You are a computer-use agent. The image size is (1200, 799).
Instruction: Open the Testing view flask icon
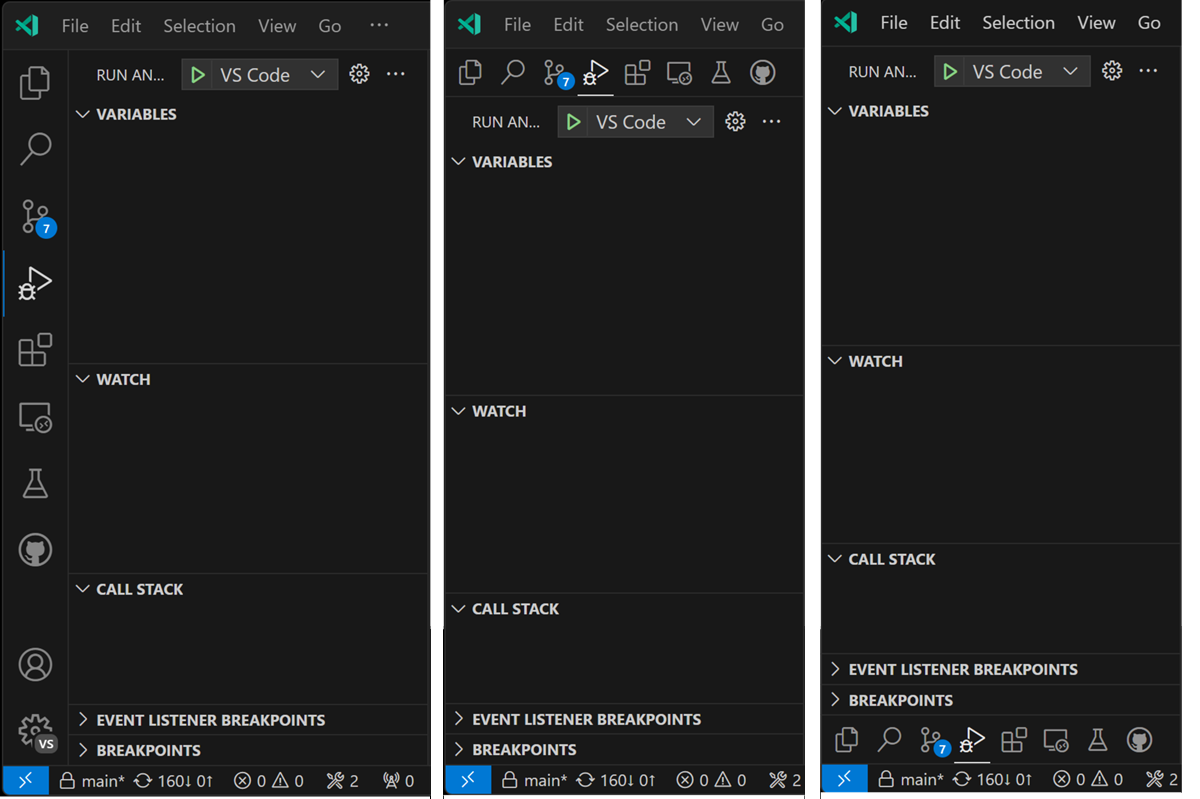coord(34,484)
